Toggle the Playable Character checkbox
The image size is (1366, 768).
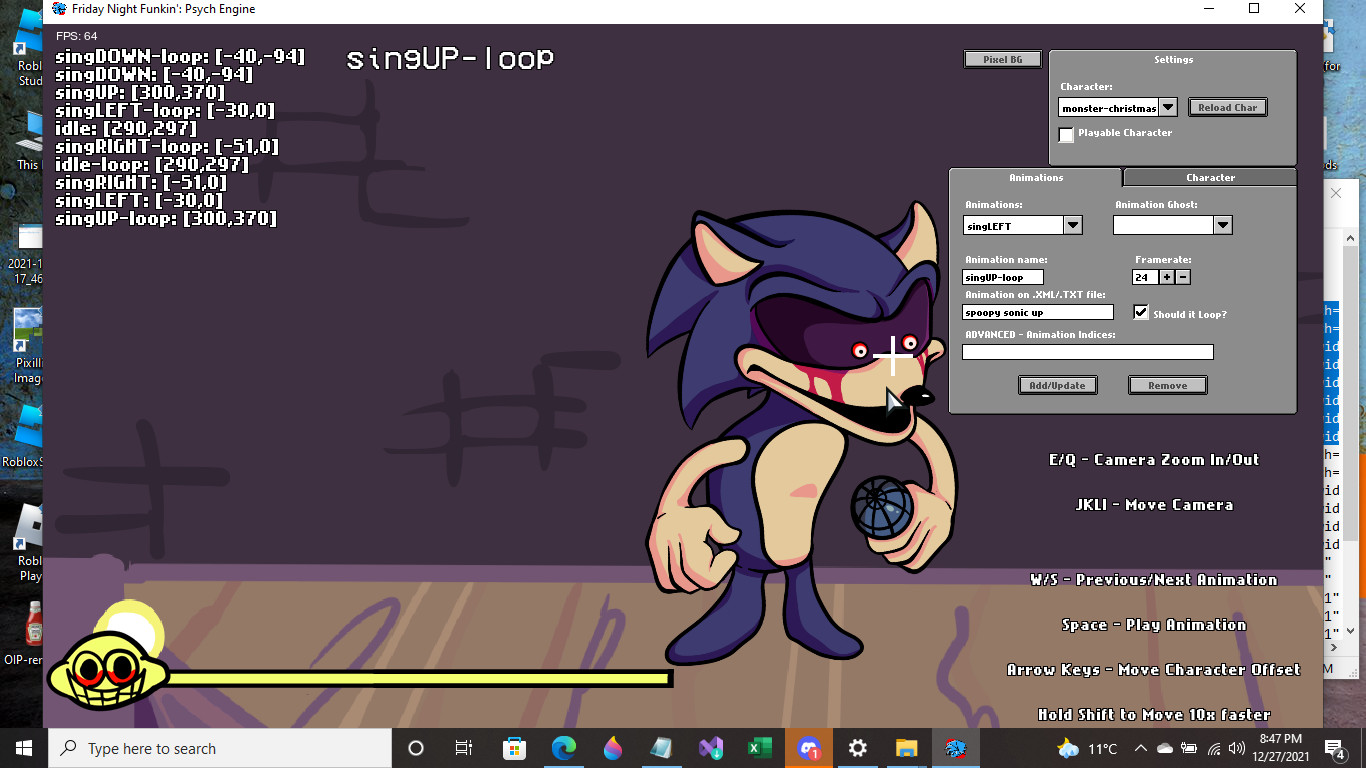1066,134
